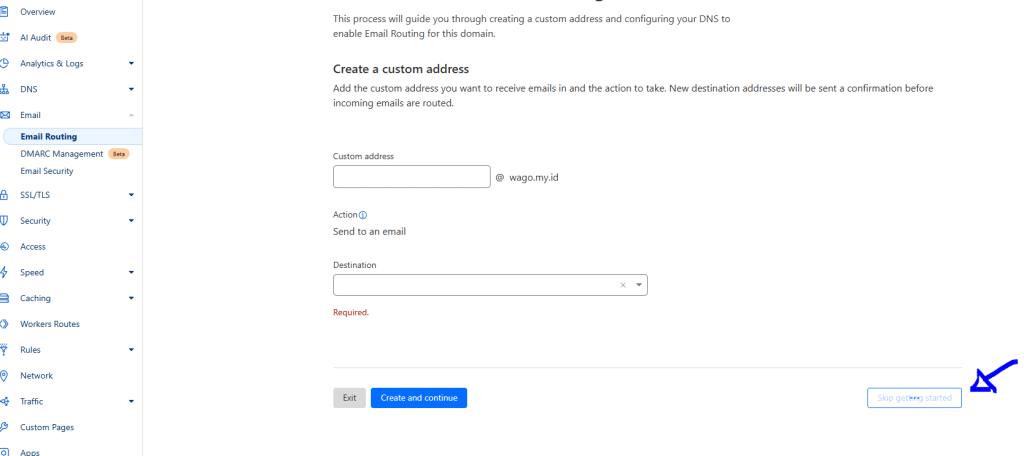1024x456 pixels.
Task: Focus the Custom address input field
Action: click(x=411, y=177)
